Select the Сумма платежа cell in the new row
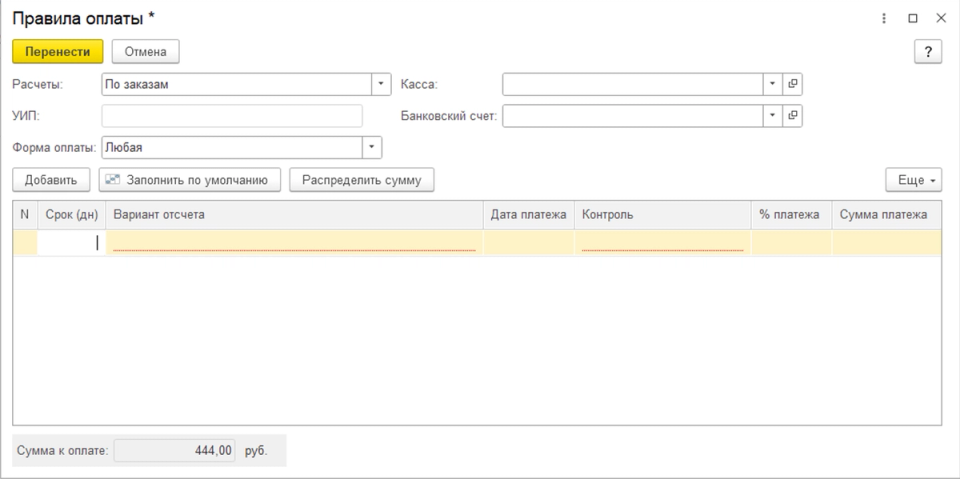This screenshot has height=479, width=960. tap(887, 243)
